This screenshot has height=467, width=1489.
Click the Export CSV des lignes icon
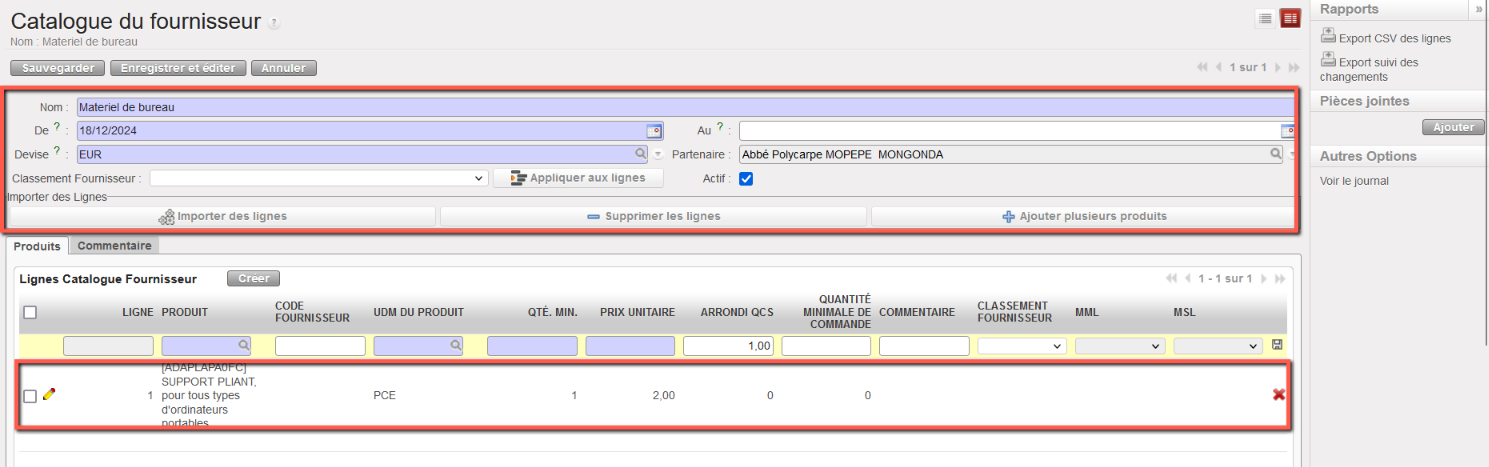click(1328, 37)
